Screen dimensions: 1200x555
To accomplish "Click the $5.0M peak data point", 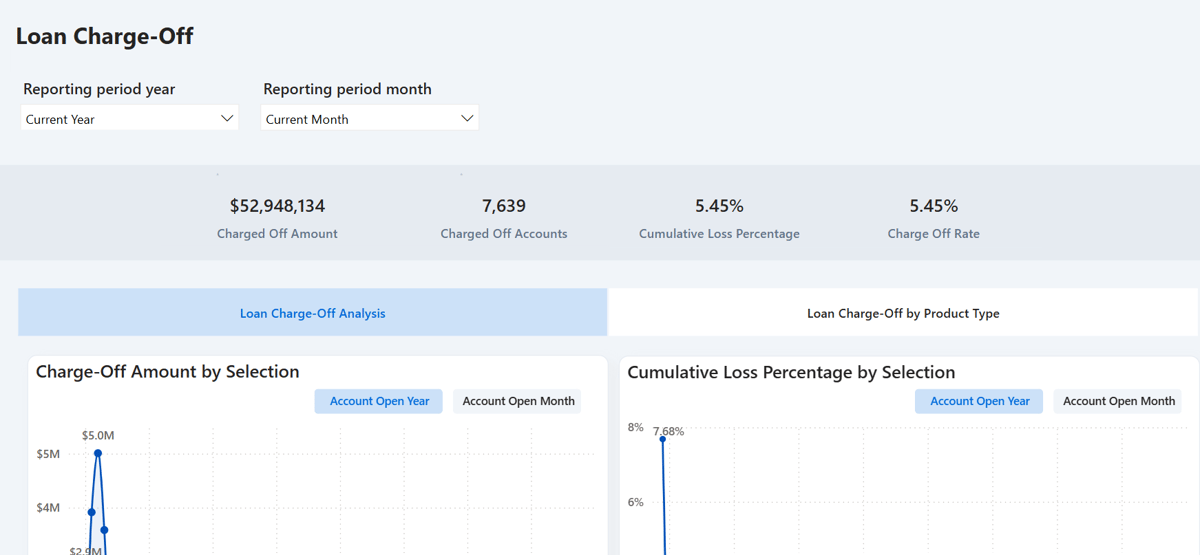I will [98, 453].
